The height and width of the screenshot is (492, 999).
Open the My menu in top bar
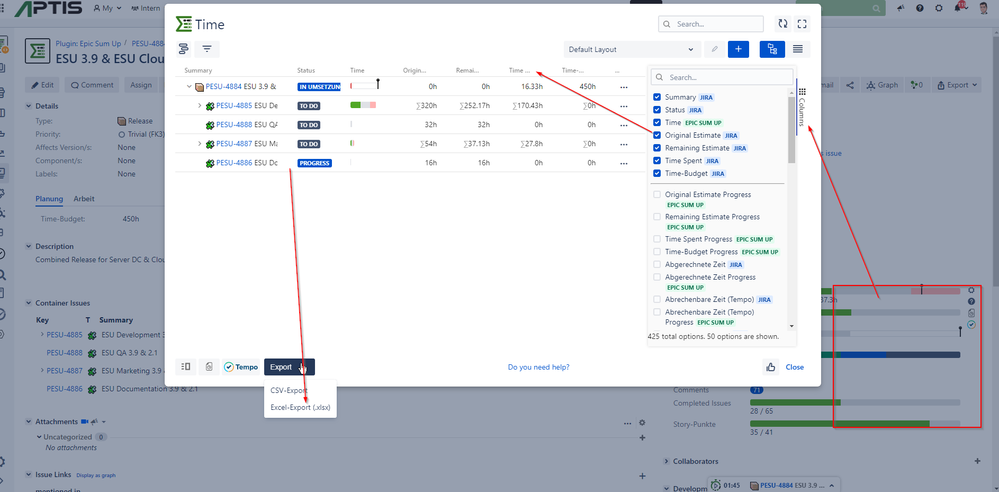point(107,8)
